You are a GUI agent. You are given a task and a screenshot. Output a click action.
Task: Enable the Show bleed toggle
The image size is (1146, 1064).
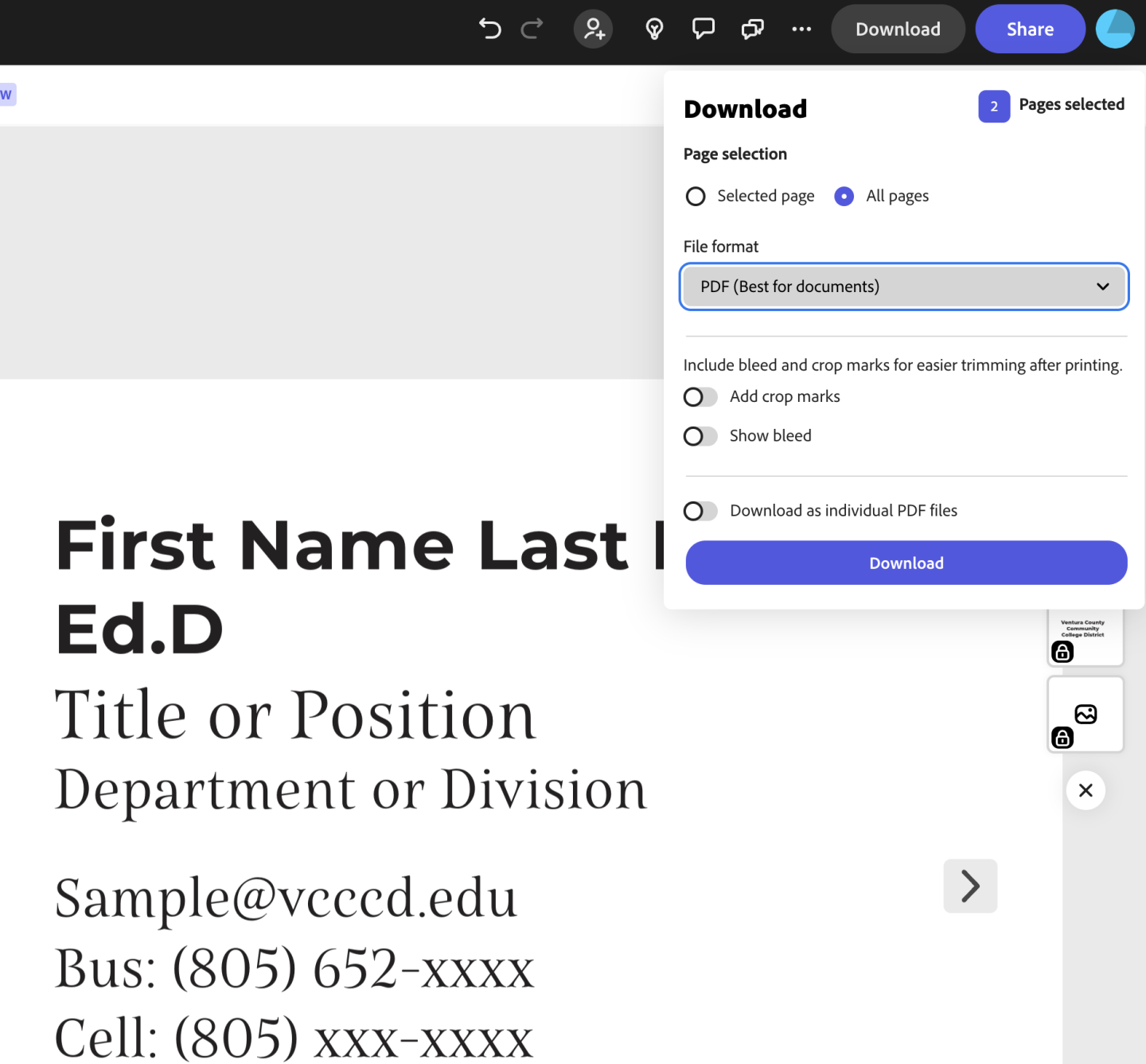tap(700, 436)
